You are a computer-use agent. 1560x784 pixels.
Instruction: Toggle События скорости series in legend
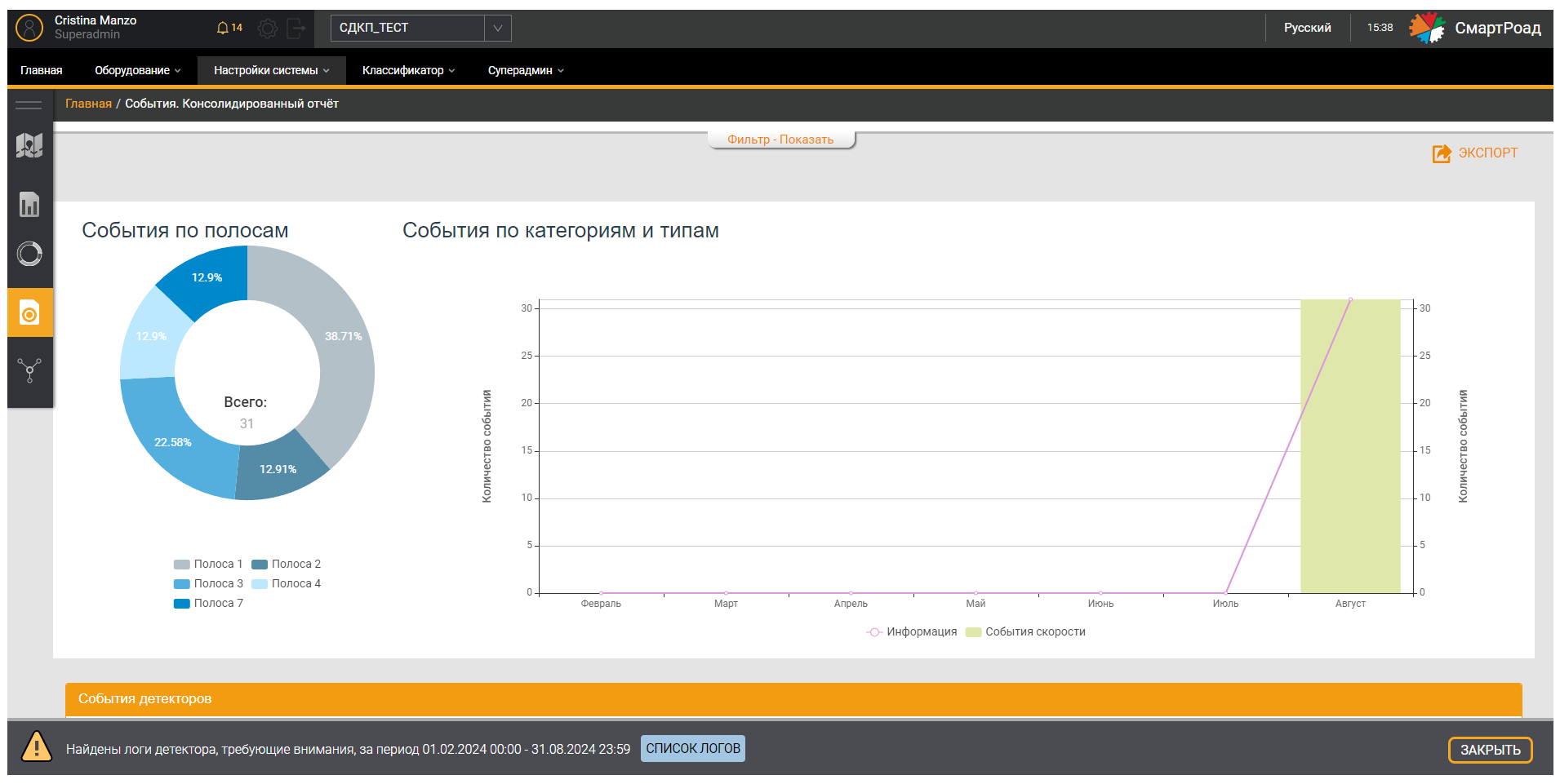1025,632
